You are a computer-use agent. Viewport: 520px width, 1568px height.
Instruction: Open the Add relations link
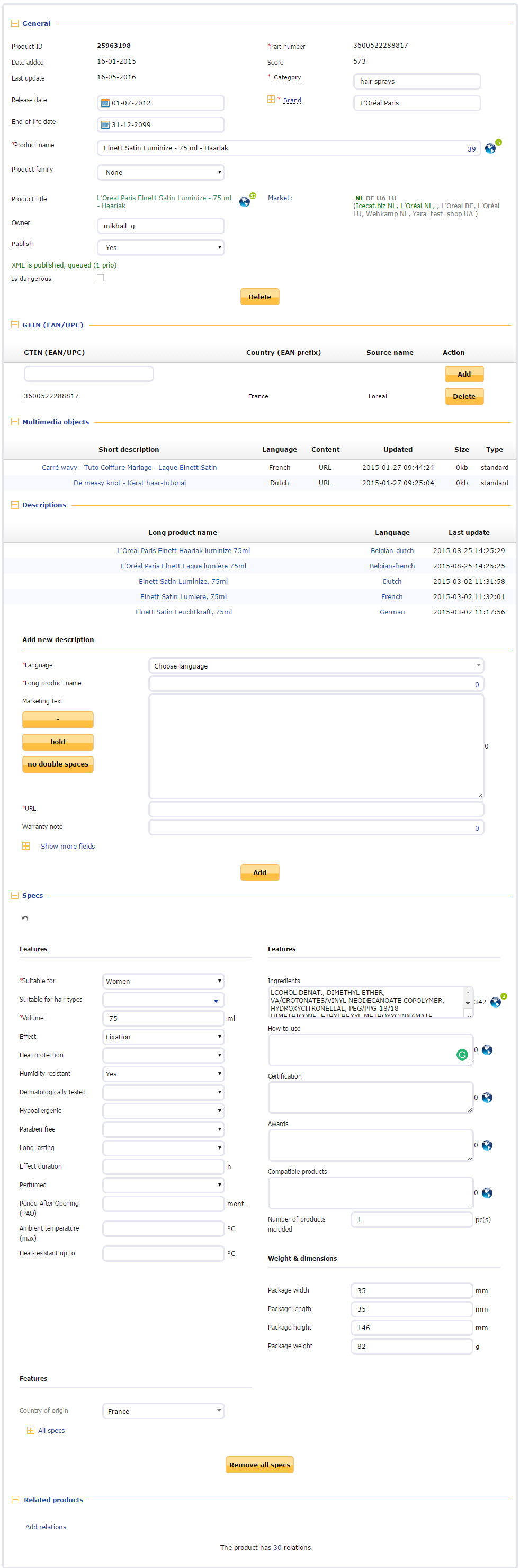[46, 1527]
